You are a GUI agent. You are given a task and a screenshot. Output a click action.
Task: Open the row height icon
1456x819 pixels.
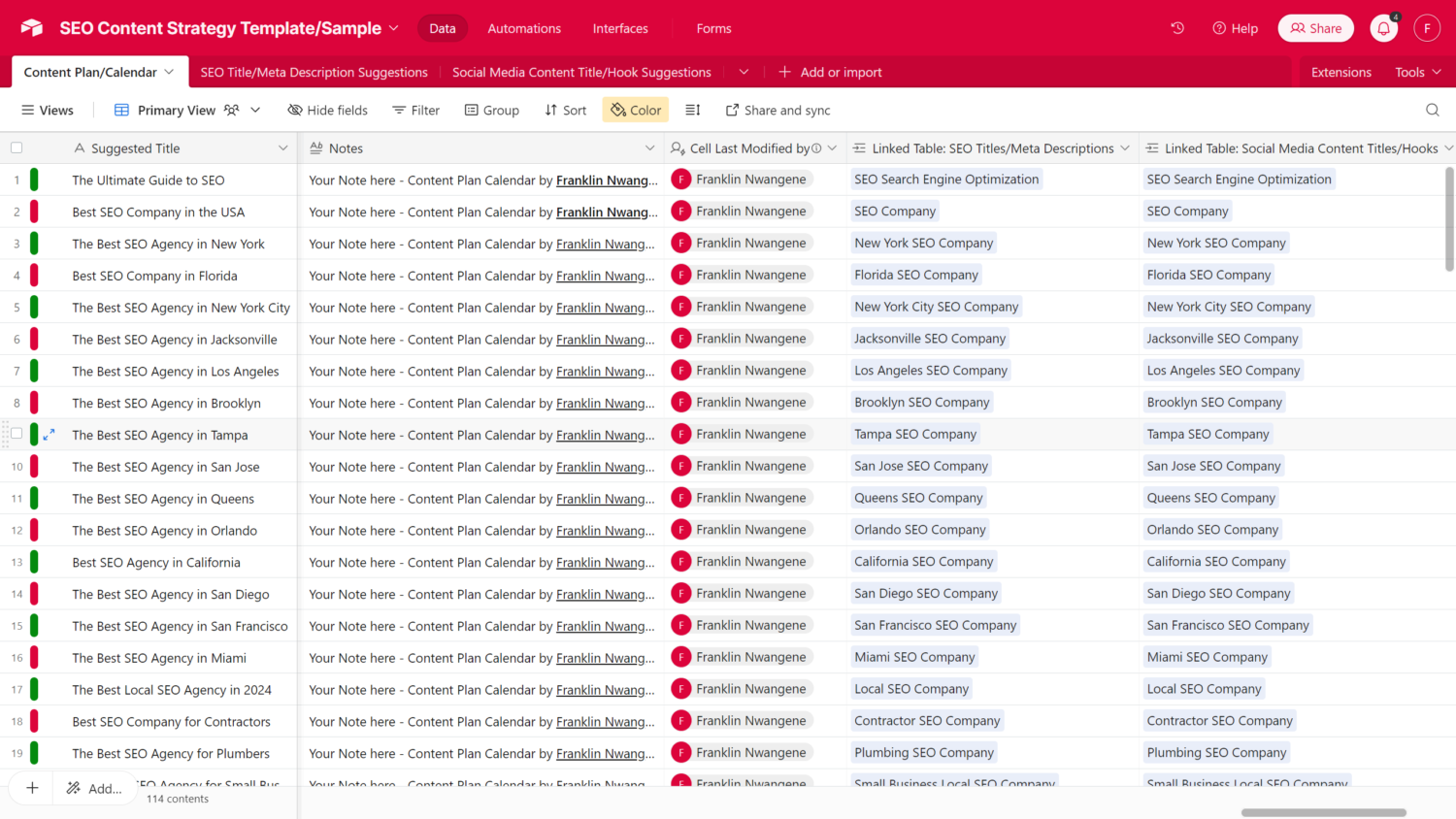[692, 110]
